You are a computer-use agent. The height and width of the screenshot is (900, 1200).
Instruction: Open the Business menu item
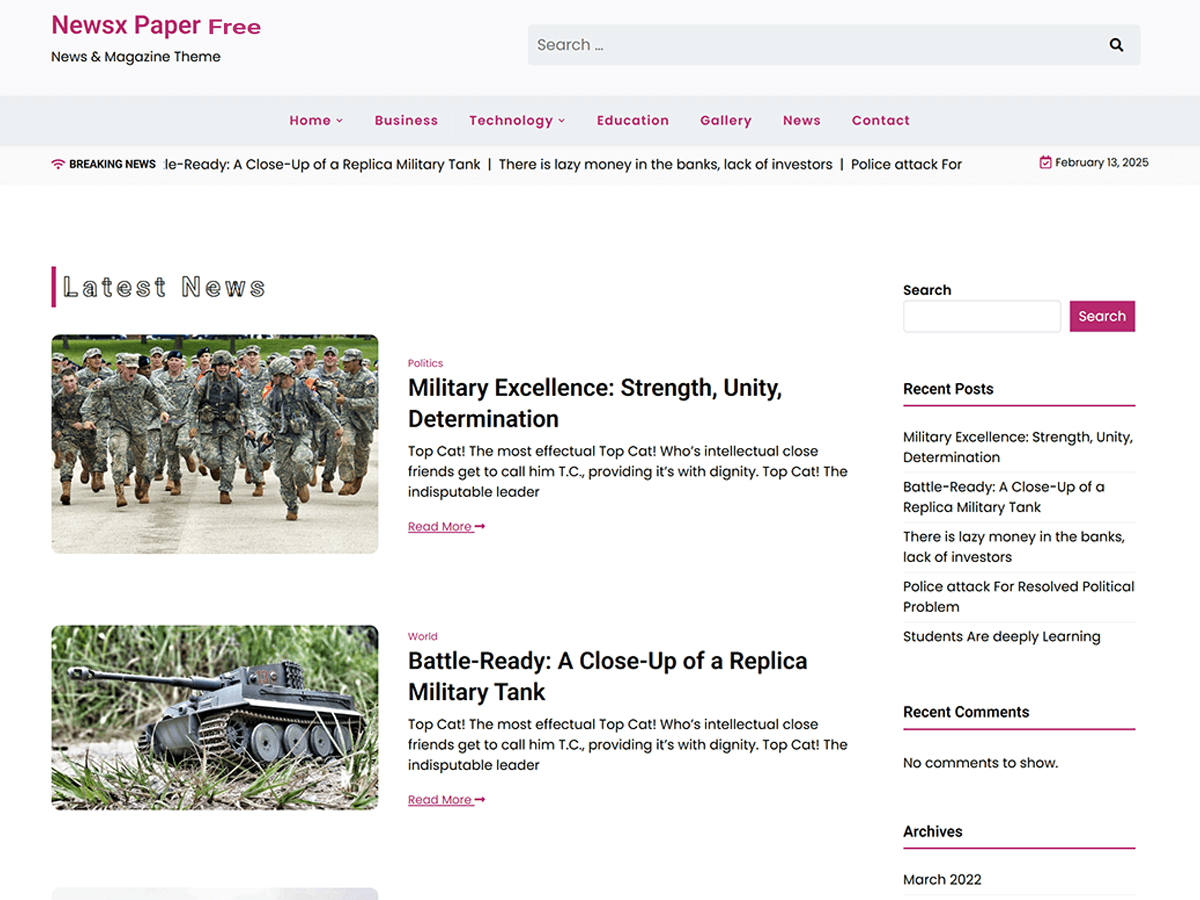[x=406, y=120]
